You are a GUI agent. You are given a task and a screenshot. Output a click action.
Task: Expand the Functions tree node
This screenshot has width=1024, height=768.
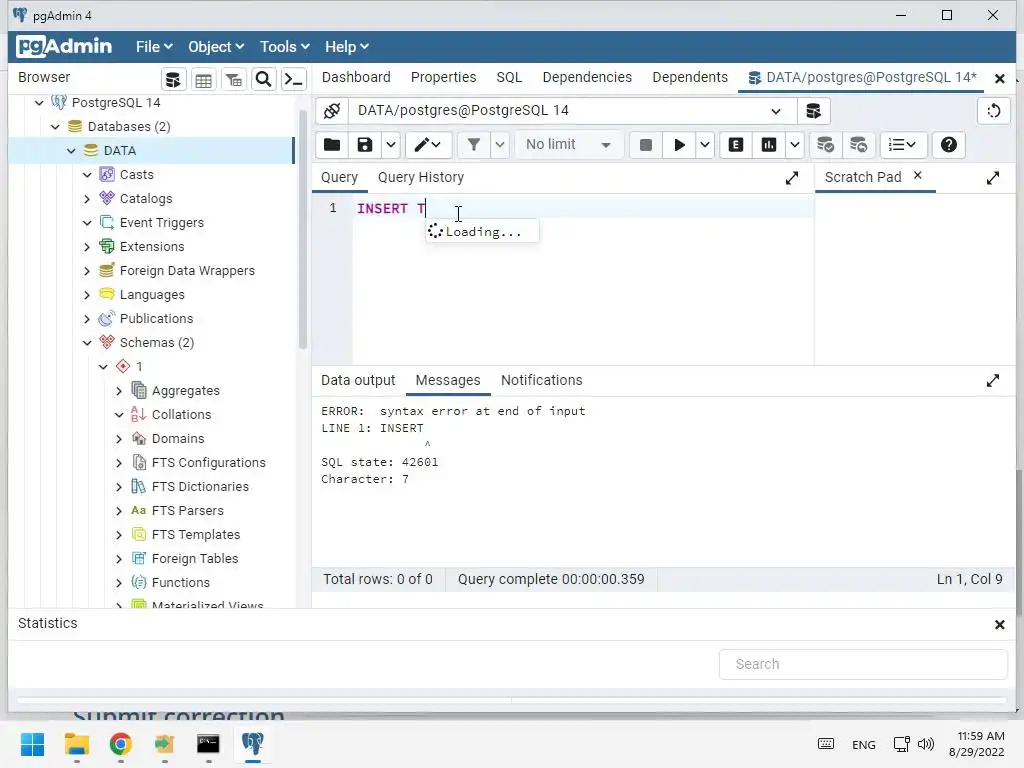pos(119,583)
